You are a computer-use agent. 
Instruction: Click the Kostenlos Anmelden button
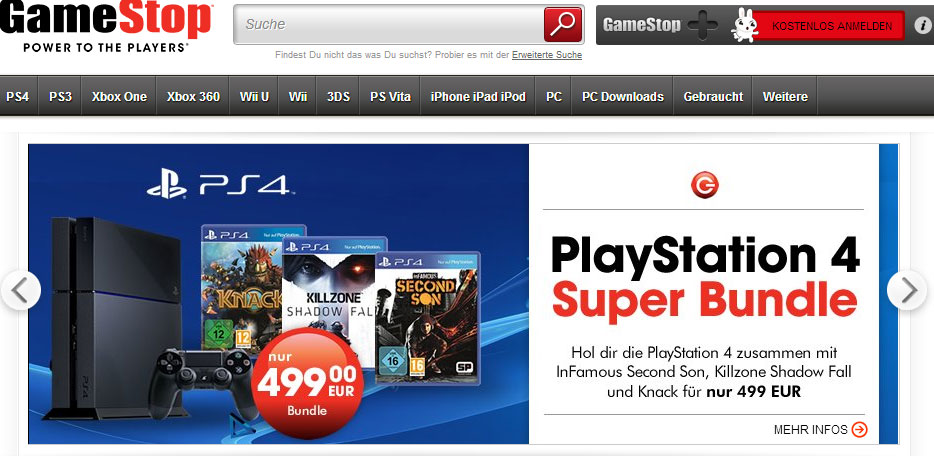point(832,26)
